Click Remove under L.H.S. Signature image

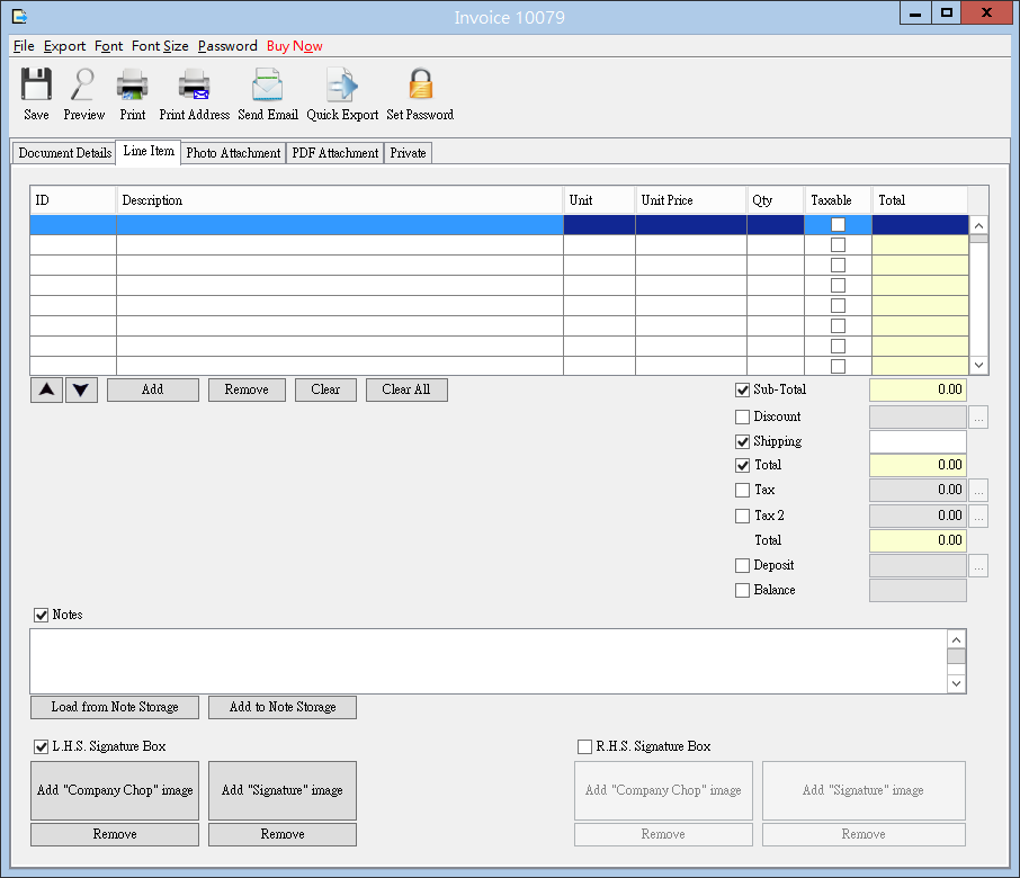pos(282,835)
